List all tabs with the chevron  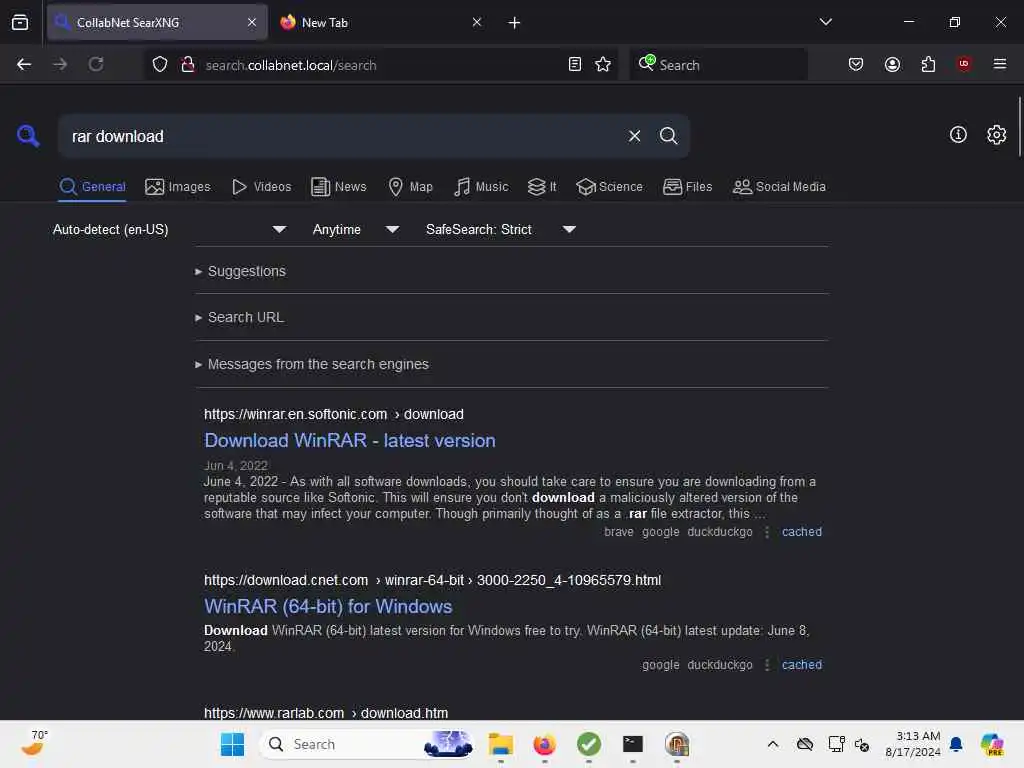(825, 22)
